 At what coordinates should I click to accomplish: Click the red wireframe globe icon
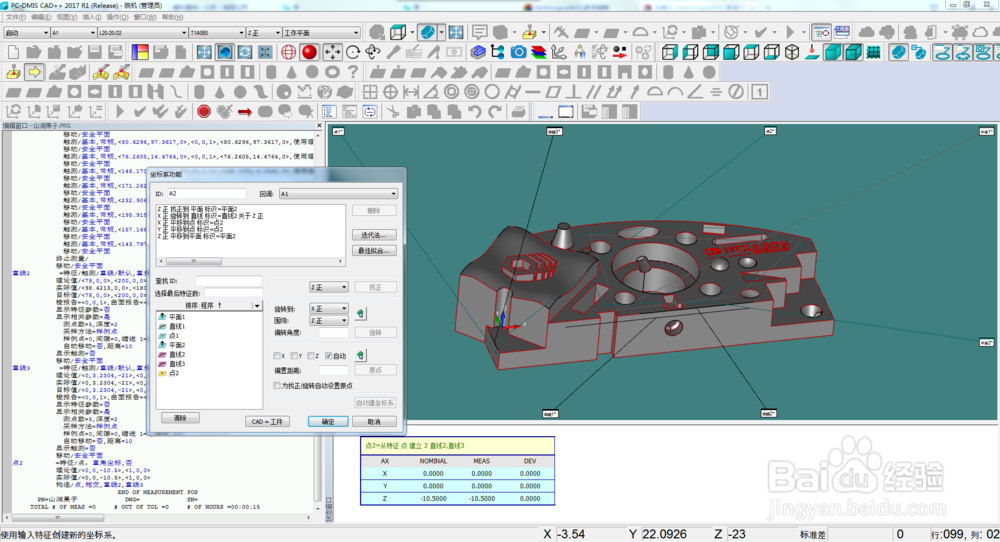(288, 52)
